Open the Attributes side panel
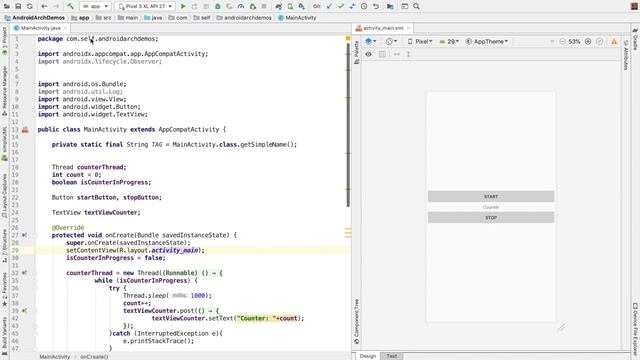Viewport: 640px width, 360px height. [626, 55]
